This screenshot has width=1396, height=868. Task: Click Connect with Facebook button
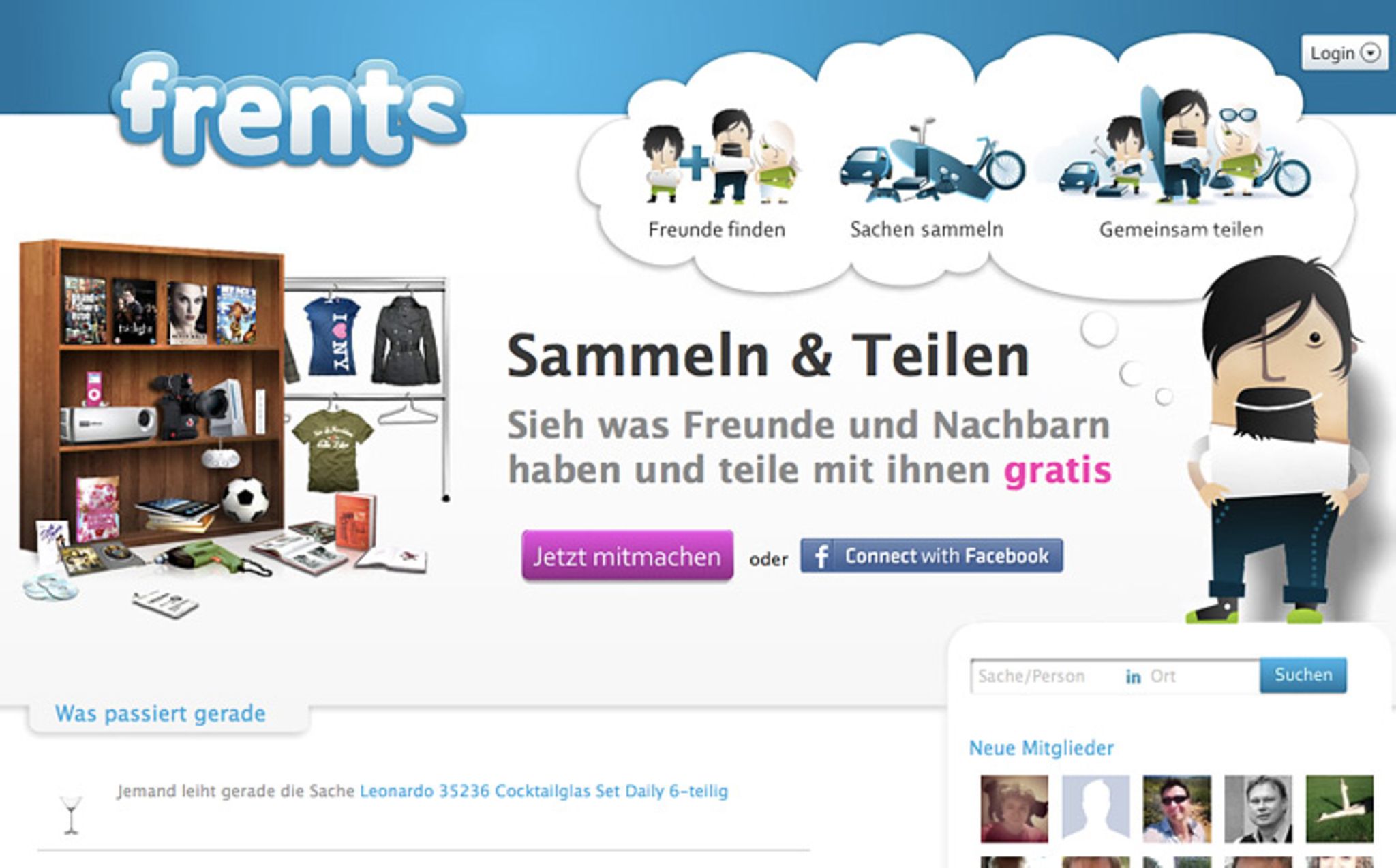click(931, 556)
